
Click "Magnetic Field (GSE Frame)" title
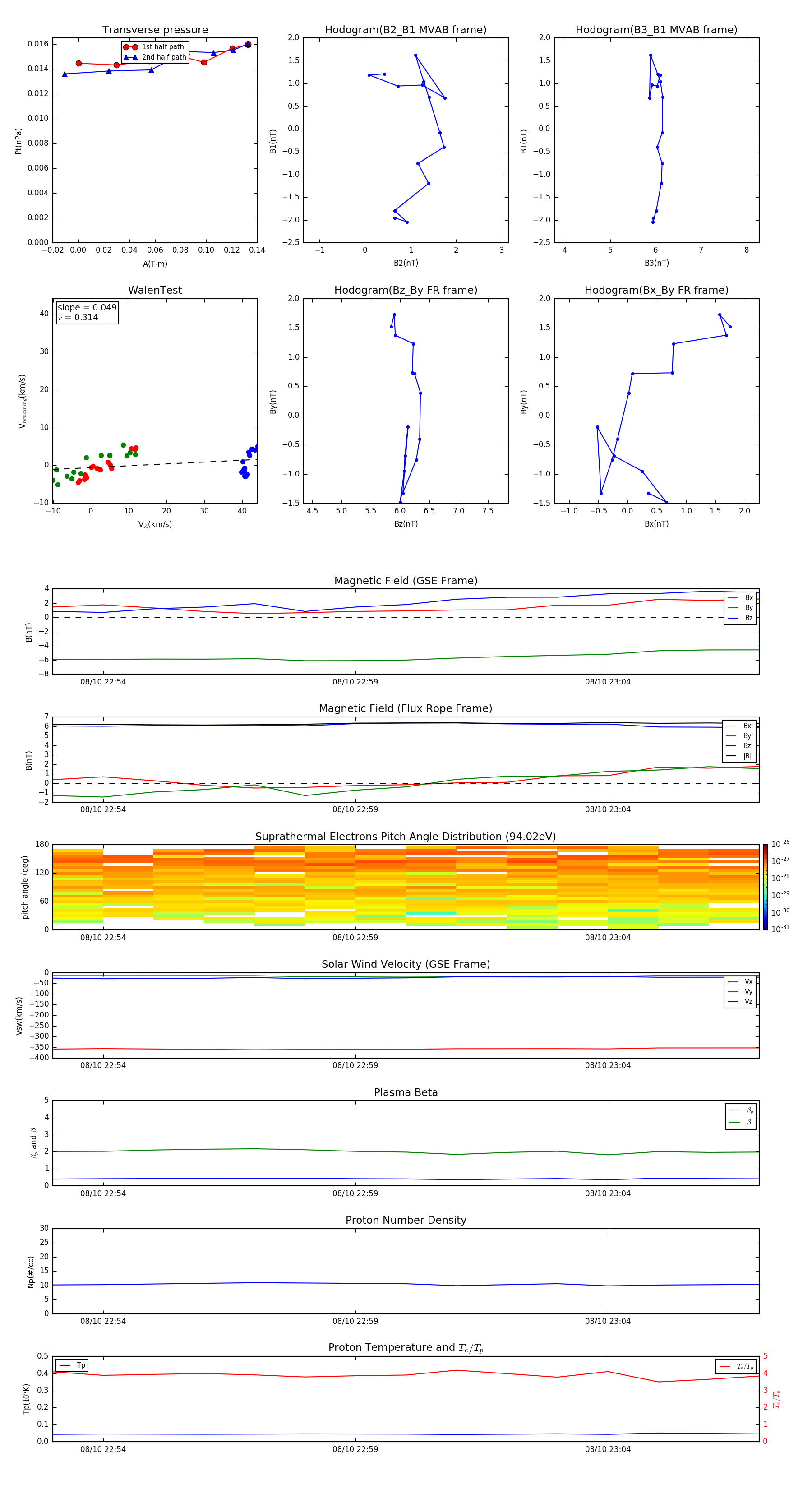(x=406, y=581)
